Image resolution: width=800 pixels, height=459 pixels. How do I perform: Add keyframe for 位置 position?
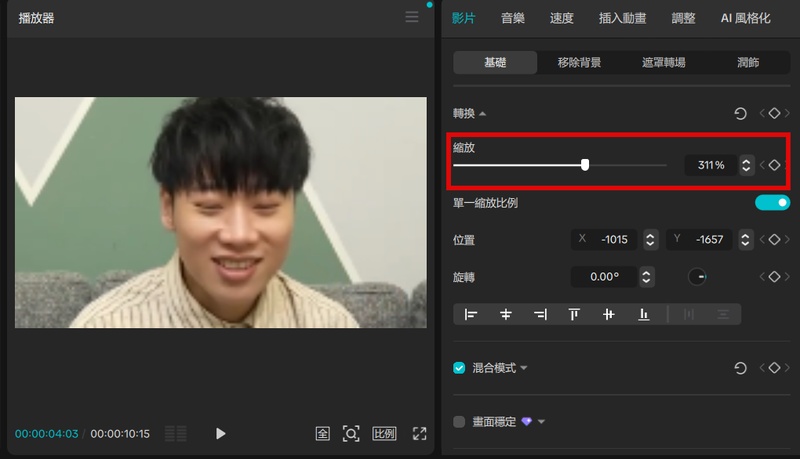[774, 239]
